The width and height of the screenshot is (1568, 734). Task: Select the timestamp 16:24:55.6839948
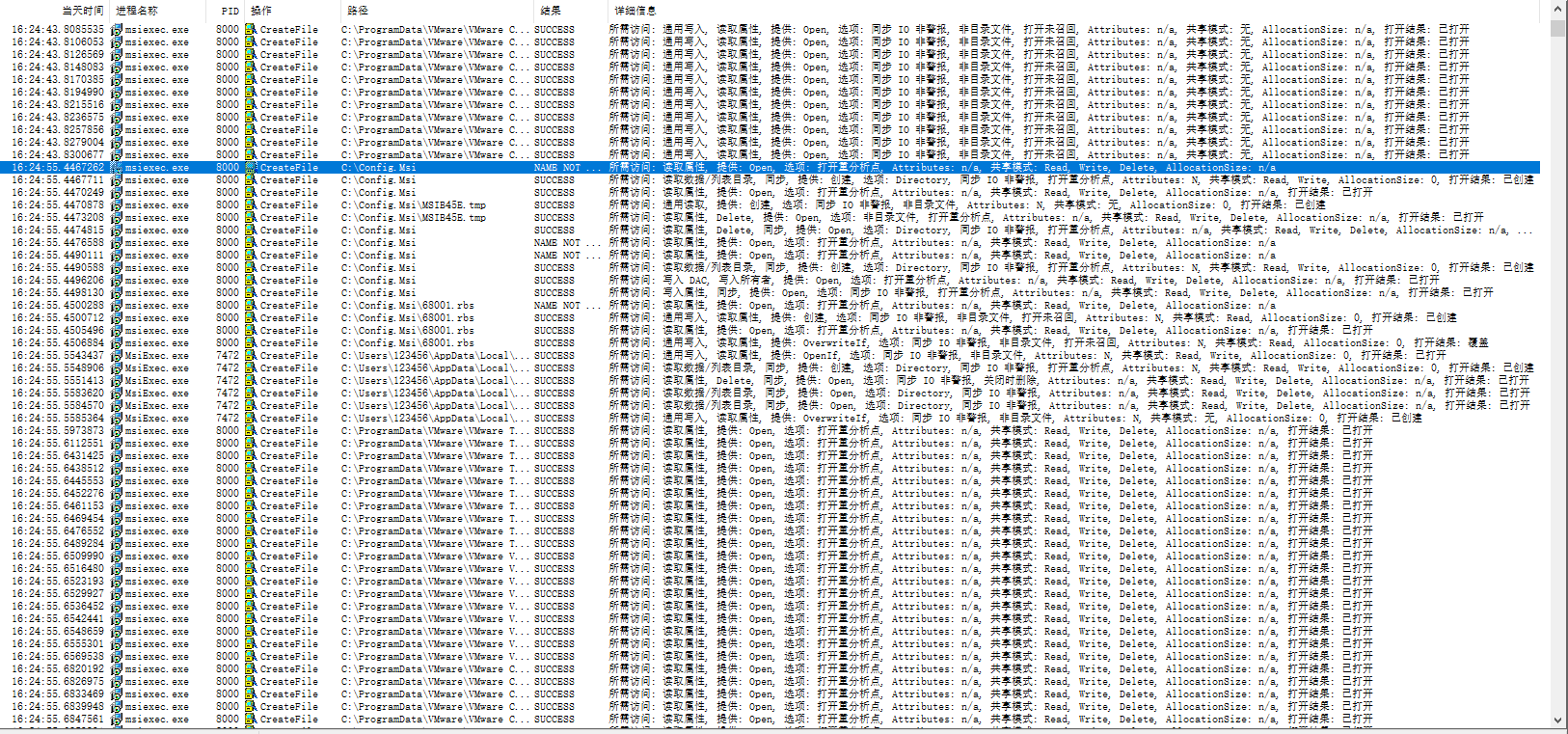(x=58, y=706)
